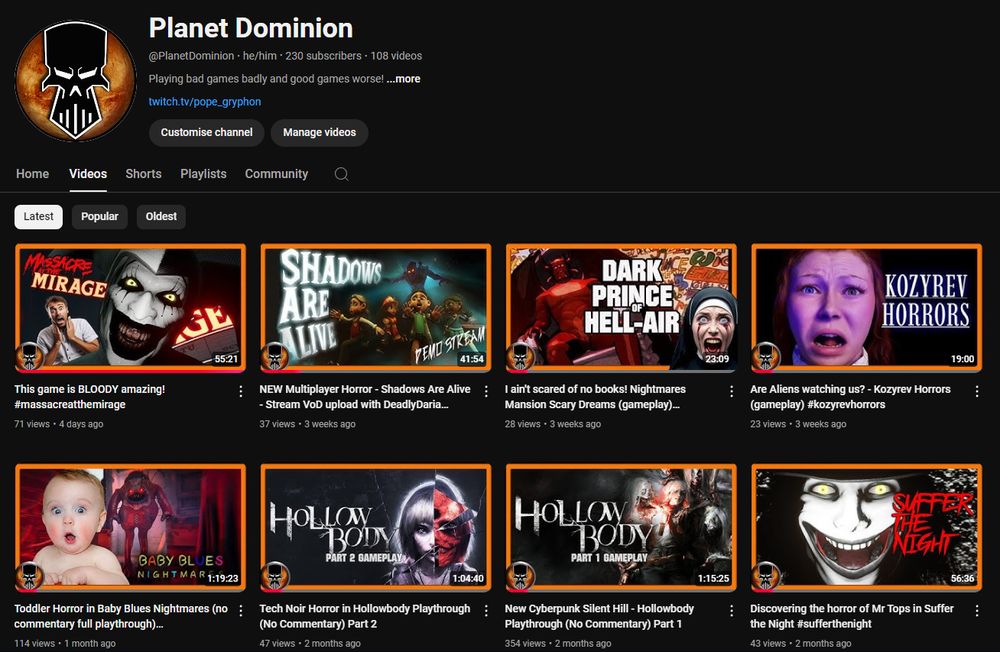Image resolution: width=1000 pixels, height=652 pixels.
Task: Open options menu for Massacre at the Mirage video
Action: 240,391
